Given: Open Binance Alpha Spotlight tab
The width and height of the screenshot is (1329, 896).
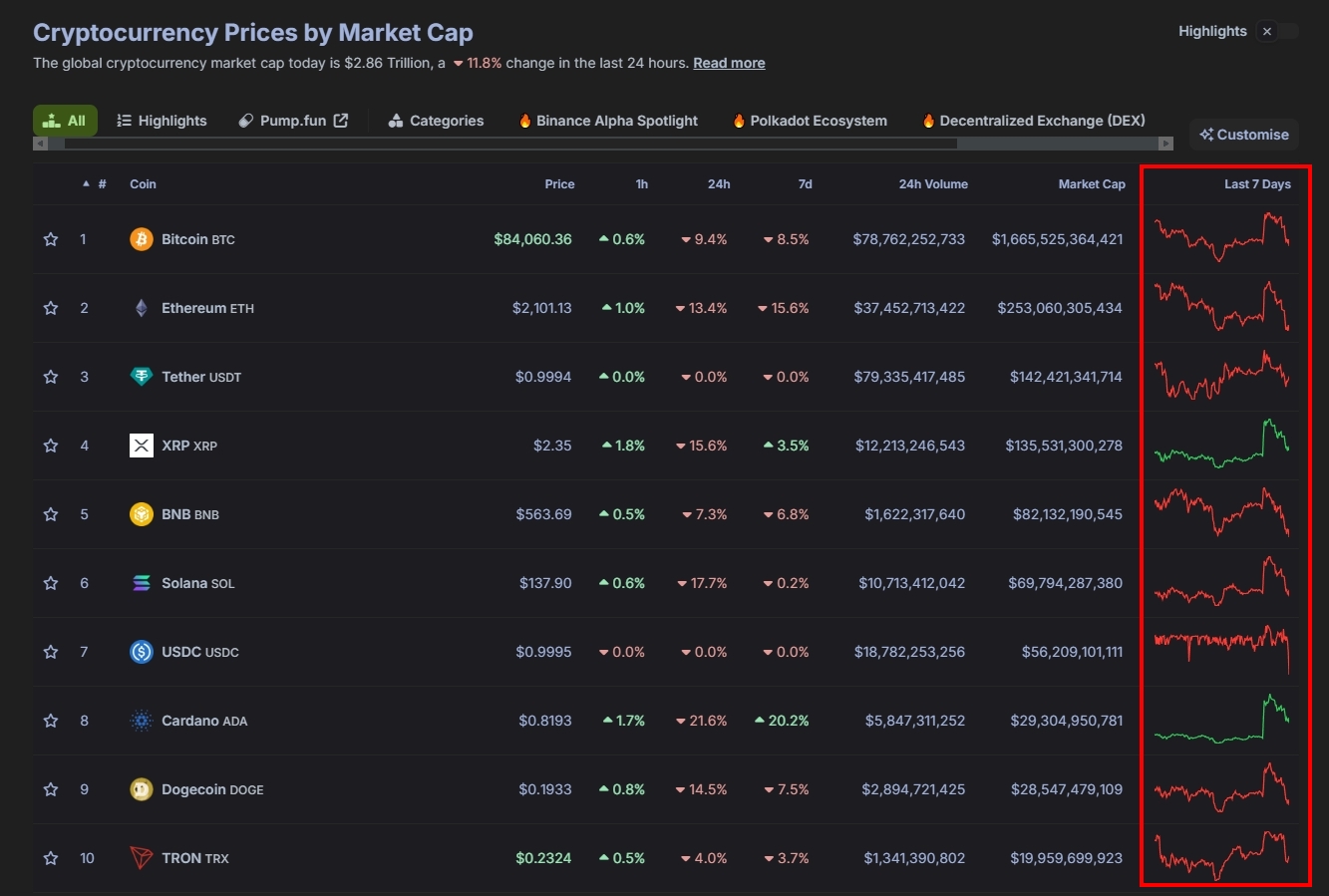Looking at the screenshot, I should click(x=608, y=121).
